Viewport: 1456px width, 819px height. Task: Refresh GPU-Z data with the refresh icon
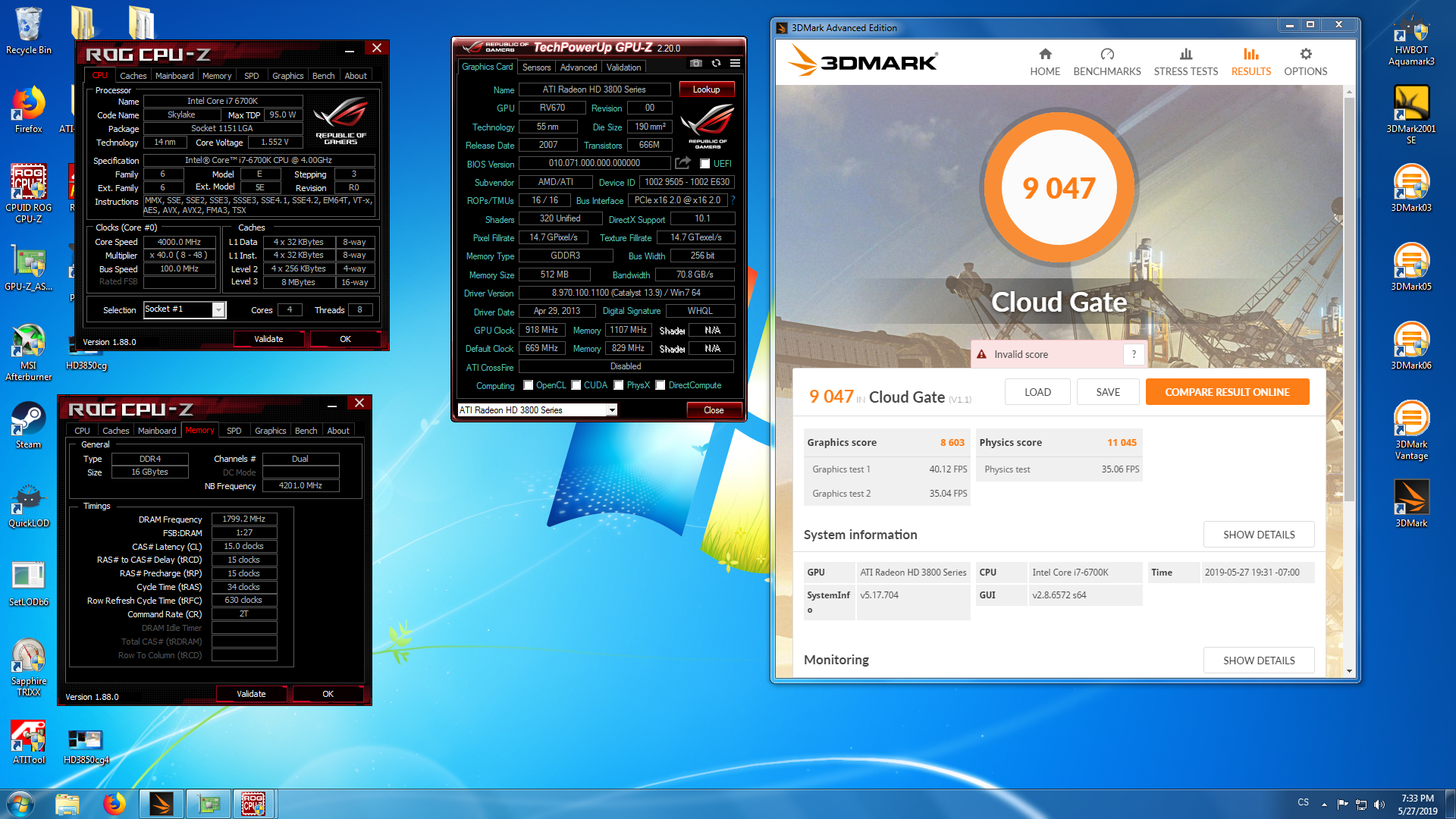(x=716, y=63)
